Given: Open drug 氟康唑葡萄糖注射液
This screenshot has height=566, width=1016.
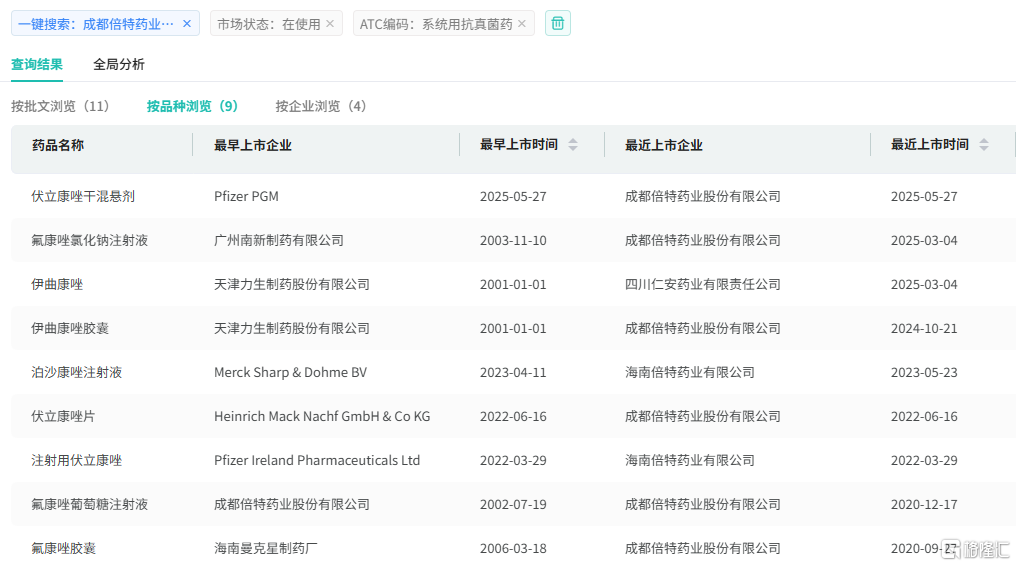Looking at the screenshot, I should pyautogui.click(x=89, y=504).
